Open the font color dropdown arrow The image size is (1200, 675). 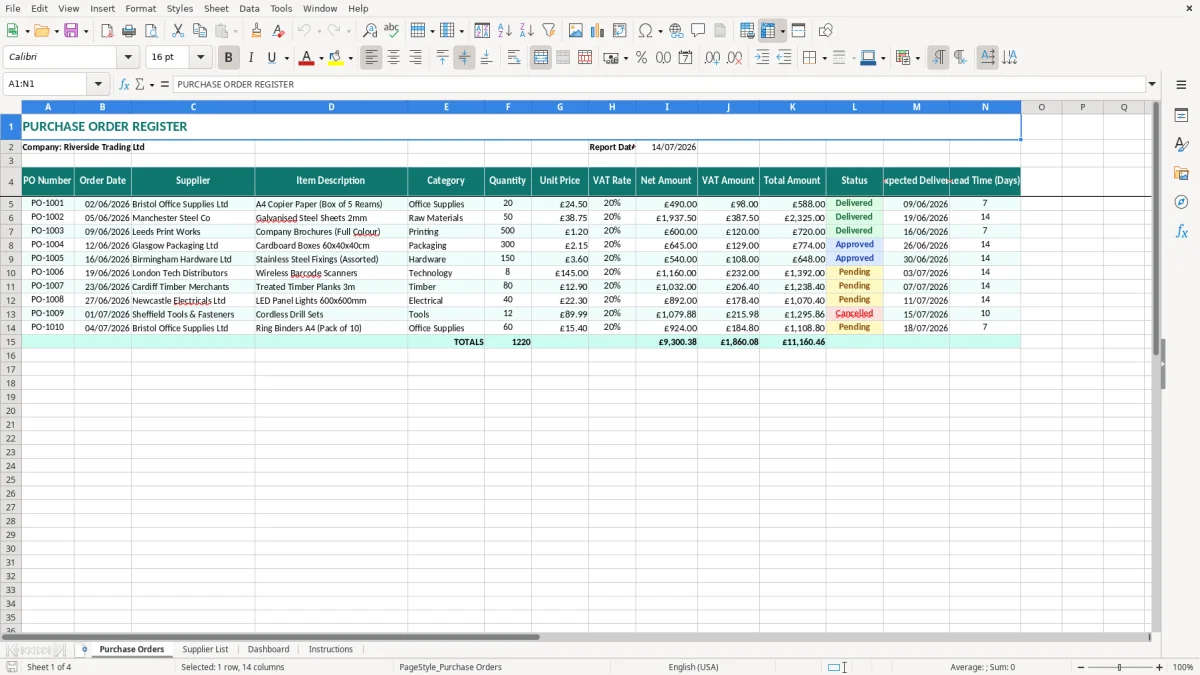pyautogui.click(x=320, y=58)
